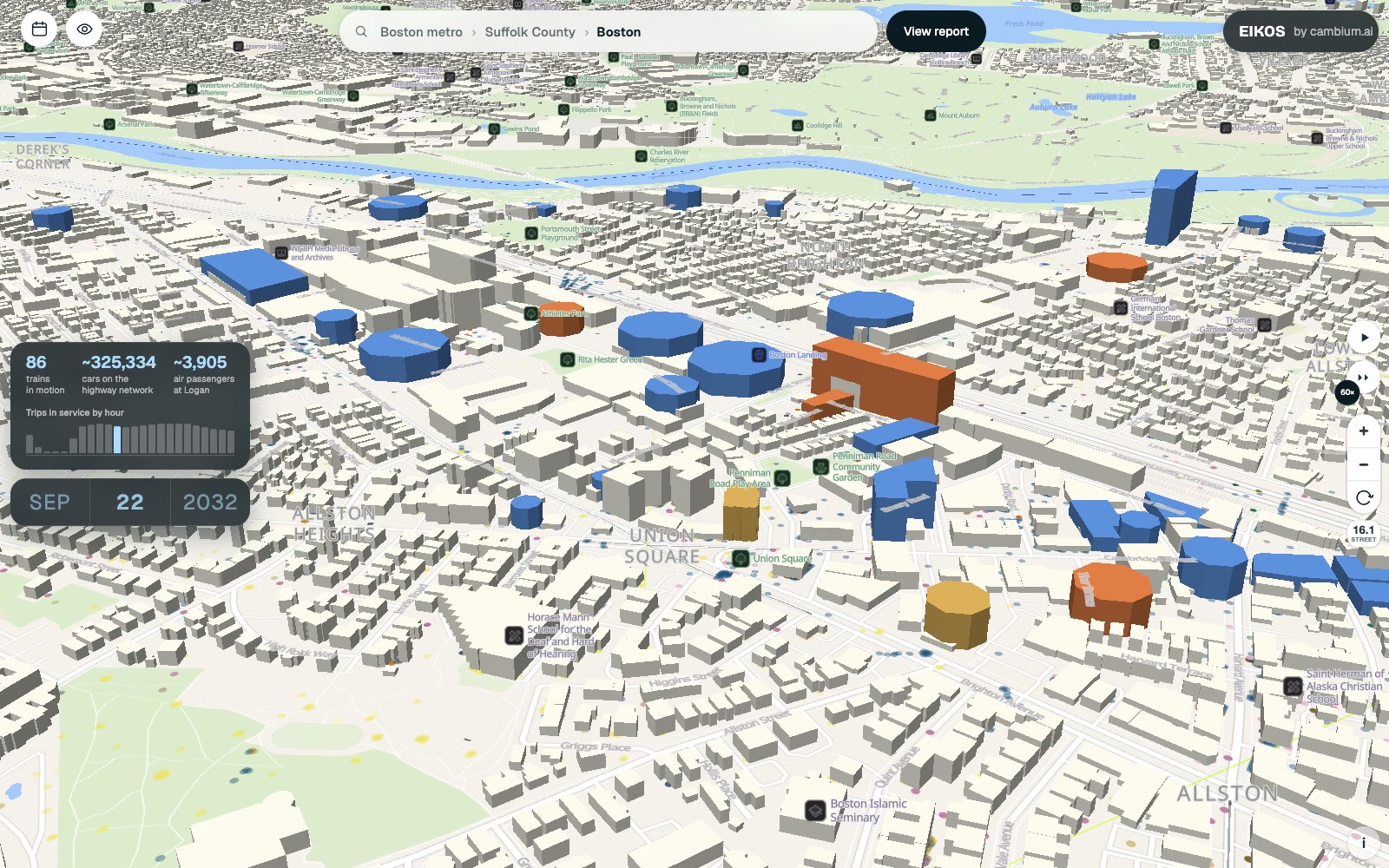Select Suffolk County breadcrumb
This screenshot has height=868, width=1389.
coord(530,31)
